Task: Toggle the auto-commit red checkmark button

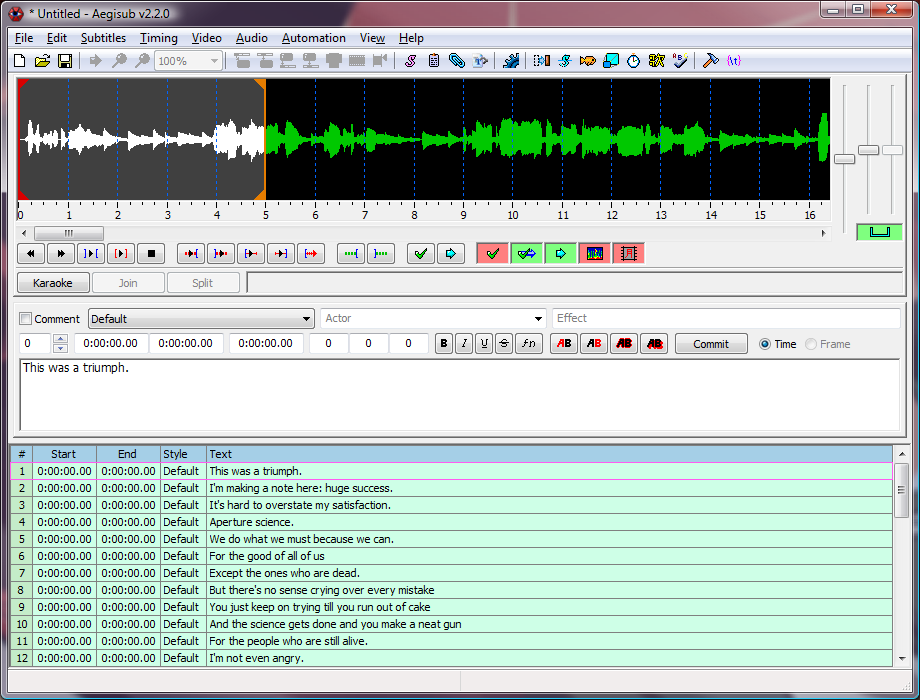Action: 492,254
